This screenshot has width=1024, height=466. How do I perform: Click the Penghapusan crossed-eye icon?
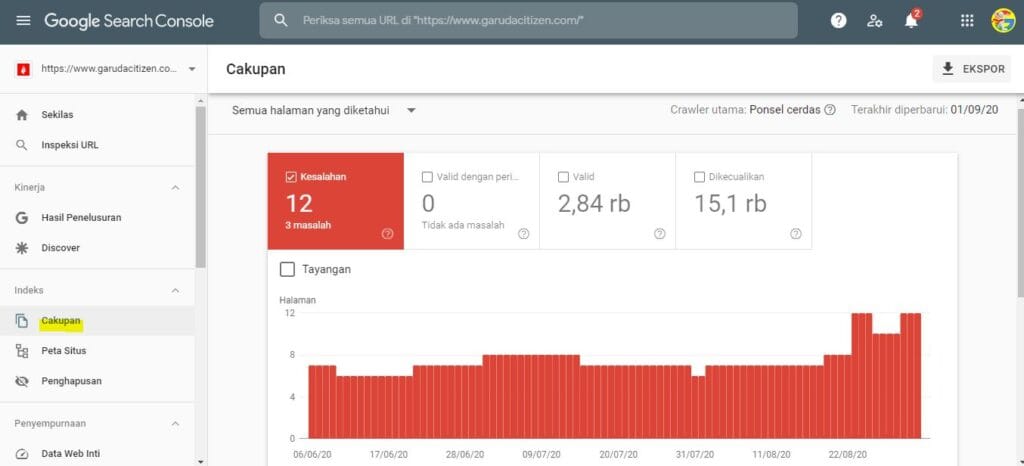pos(22,381)
